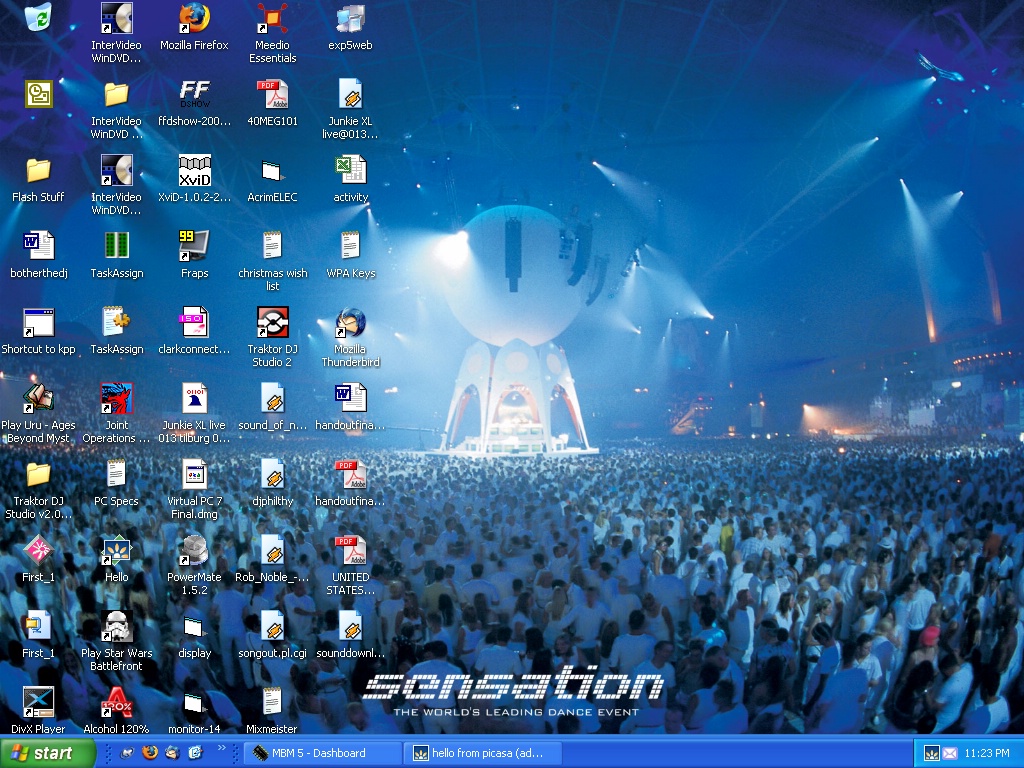
Task: Switch to the hello from picasa taskbar button
Action: [x=483, y=753]
